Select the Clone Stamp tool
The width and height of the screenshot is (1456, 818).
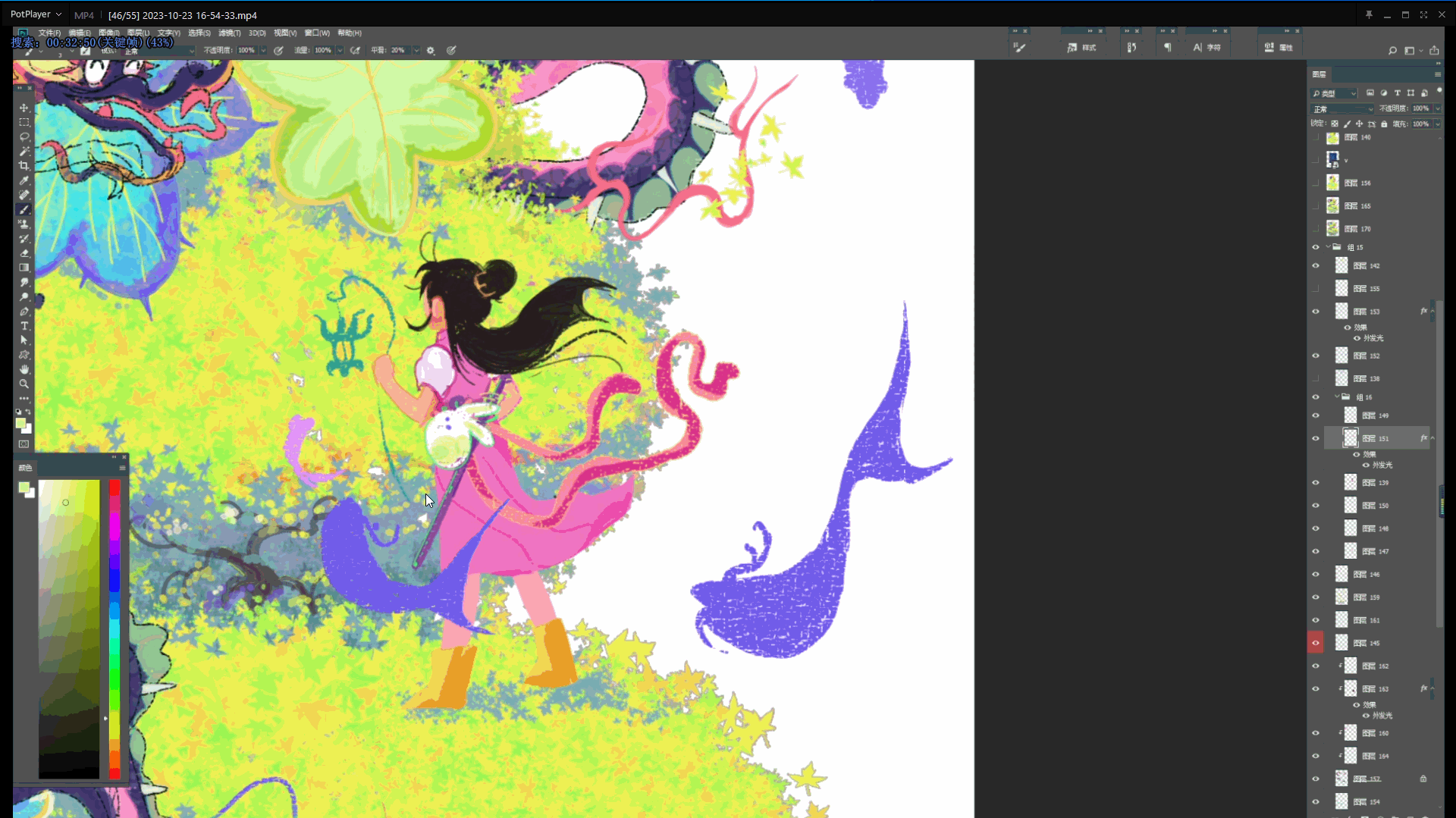(24, 224)
